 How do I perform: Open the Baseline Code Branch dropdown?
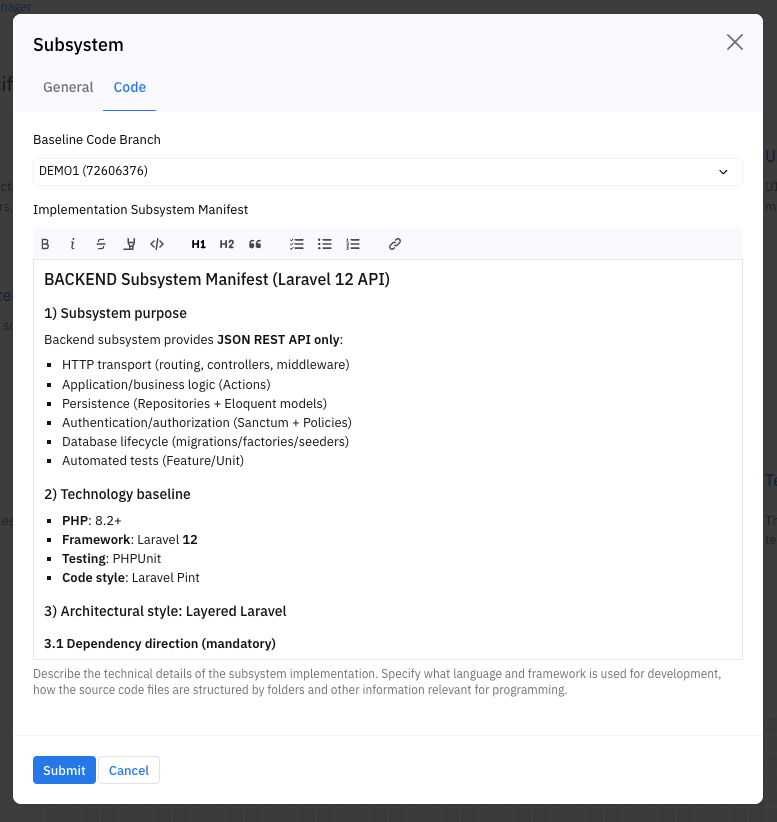click(x=387, y=171)
